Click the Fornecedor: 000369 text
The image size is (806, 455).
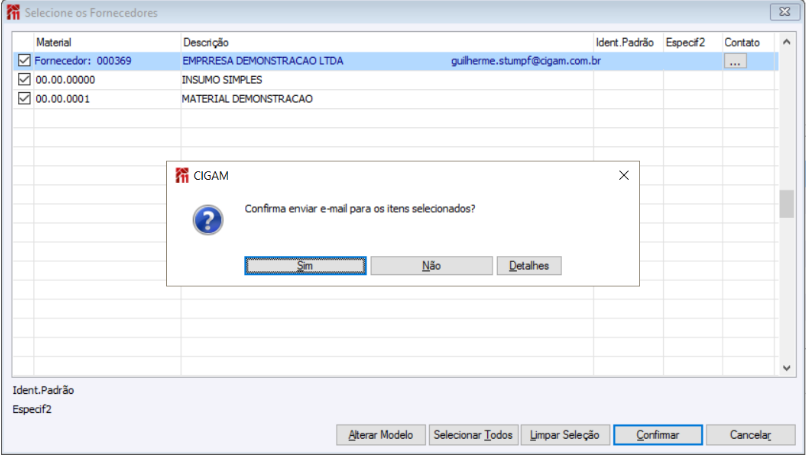(83, 61)
